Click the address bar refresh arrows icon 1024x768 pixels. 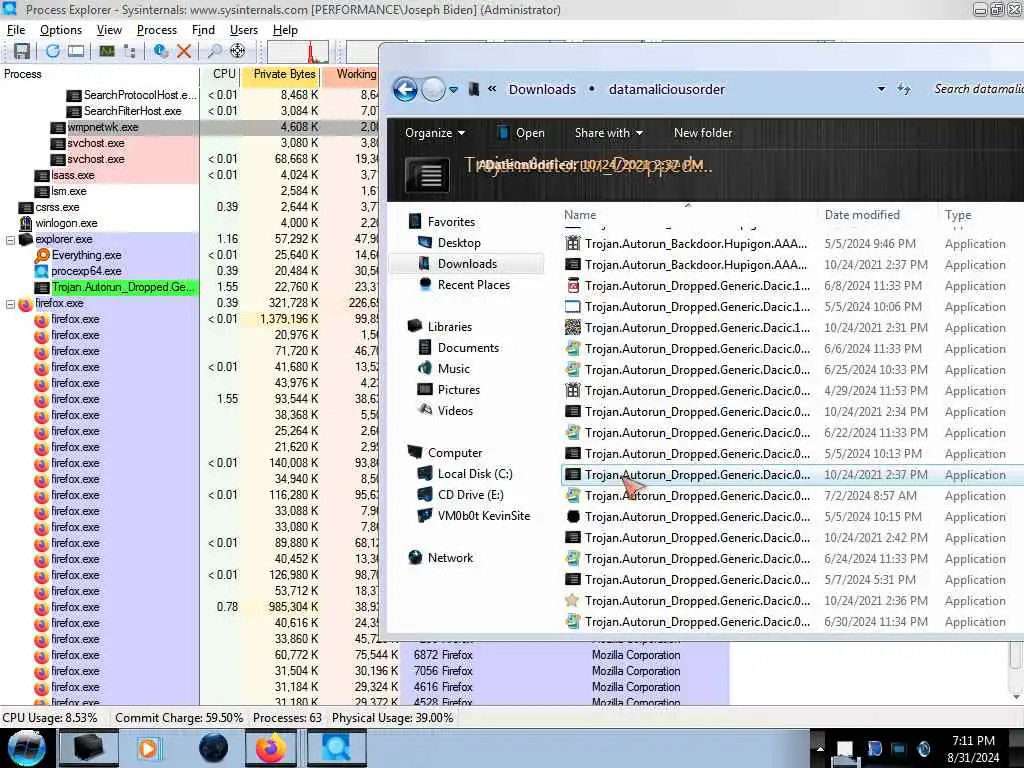904,89
